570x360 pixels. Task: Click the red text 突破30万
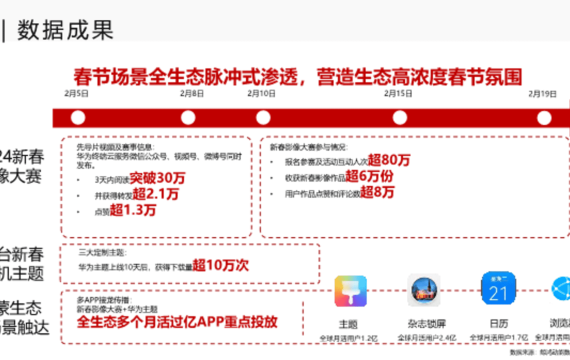click(157, 178)
